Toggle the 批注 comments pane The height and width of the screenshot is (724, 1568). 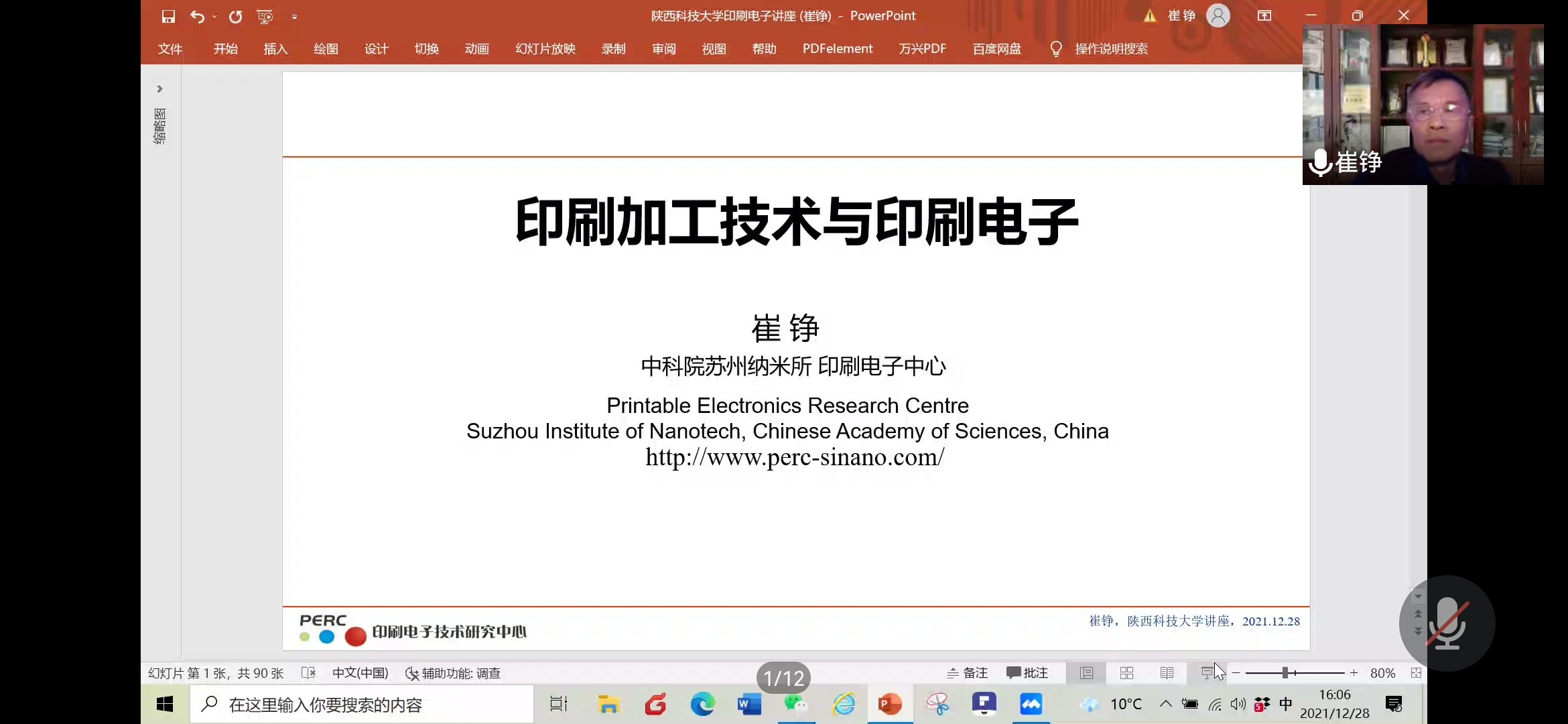click(1027, 672)
